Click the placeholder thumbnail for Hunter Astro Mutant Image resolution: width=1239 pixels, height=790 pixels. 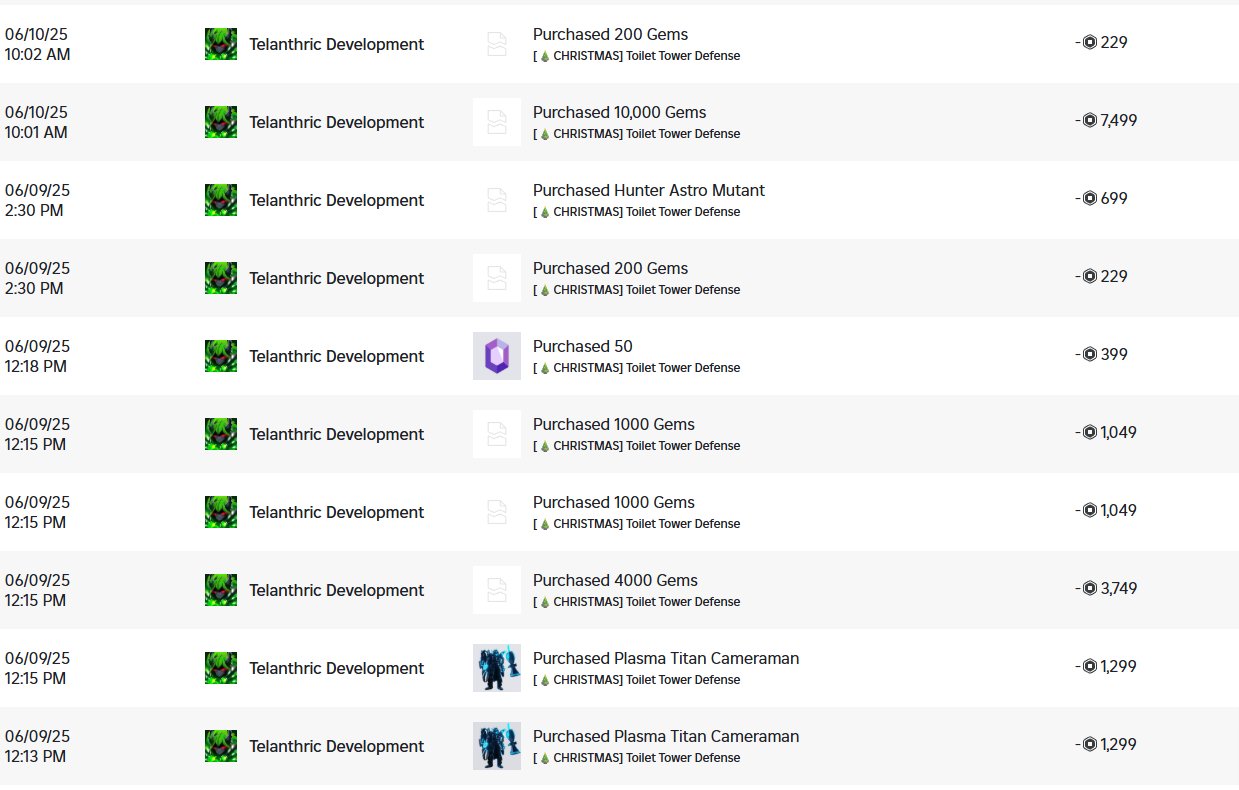click(x=497, y=200)
